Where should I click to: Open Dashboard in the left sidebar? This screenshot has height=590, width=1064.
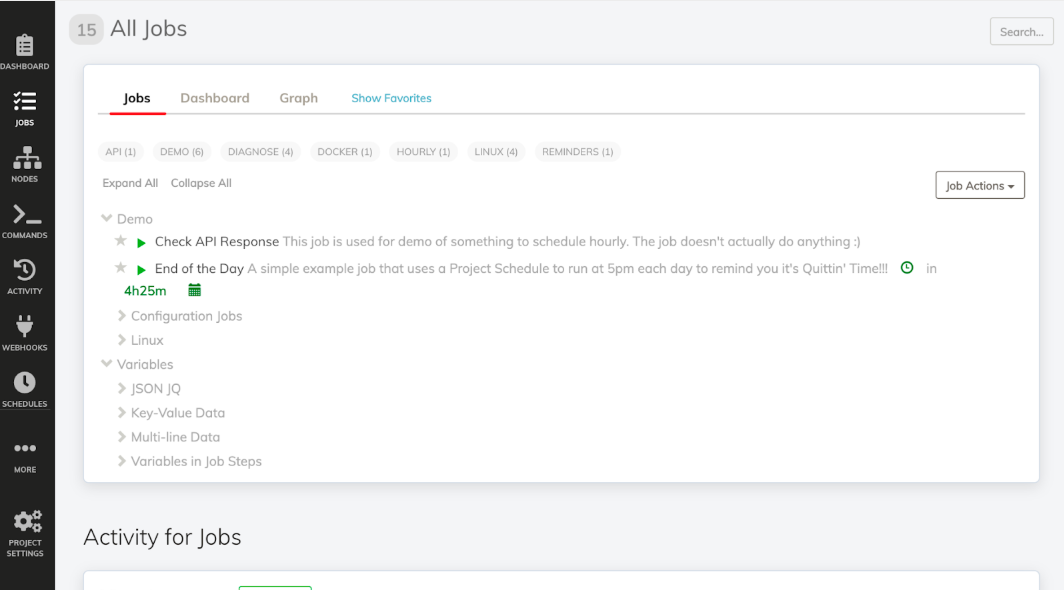[25, 52]
